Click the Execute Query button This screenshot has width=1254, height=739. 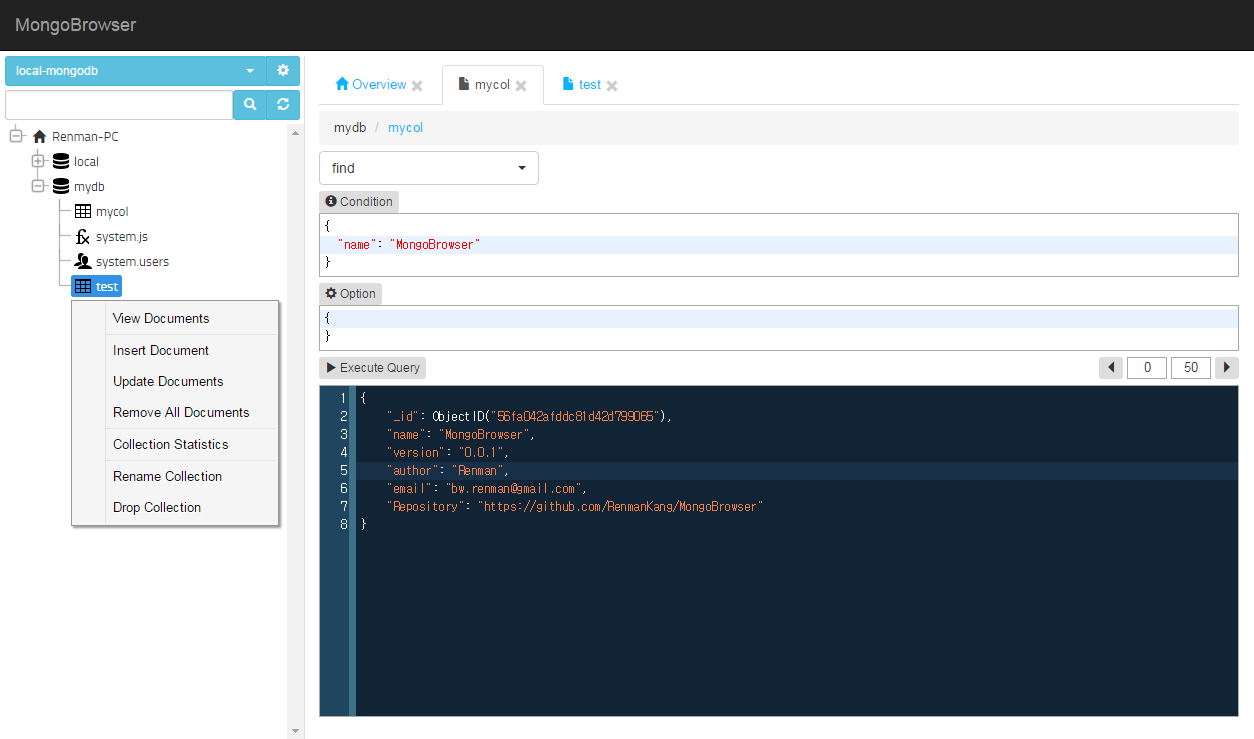pos(373,368)
